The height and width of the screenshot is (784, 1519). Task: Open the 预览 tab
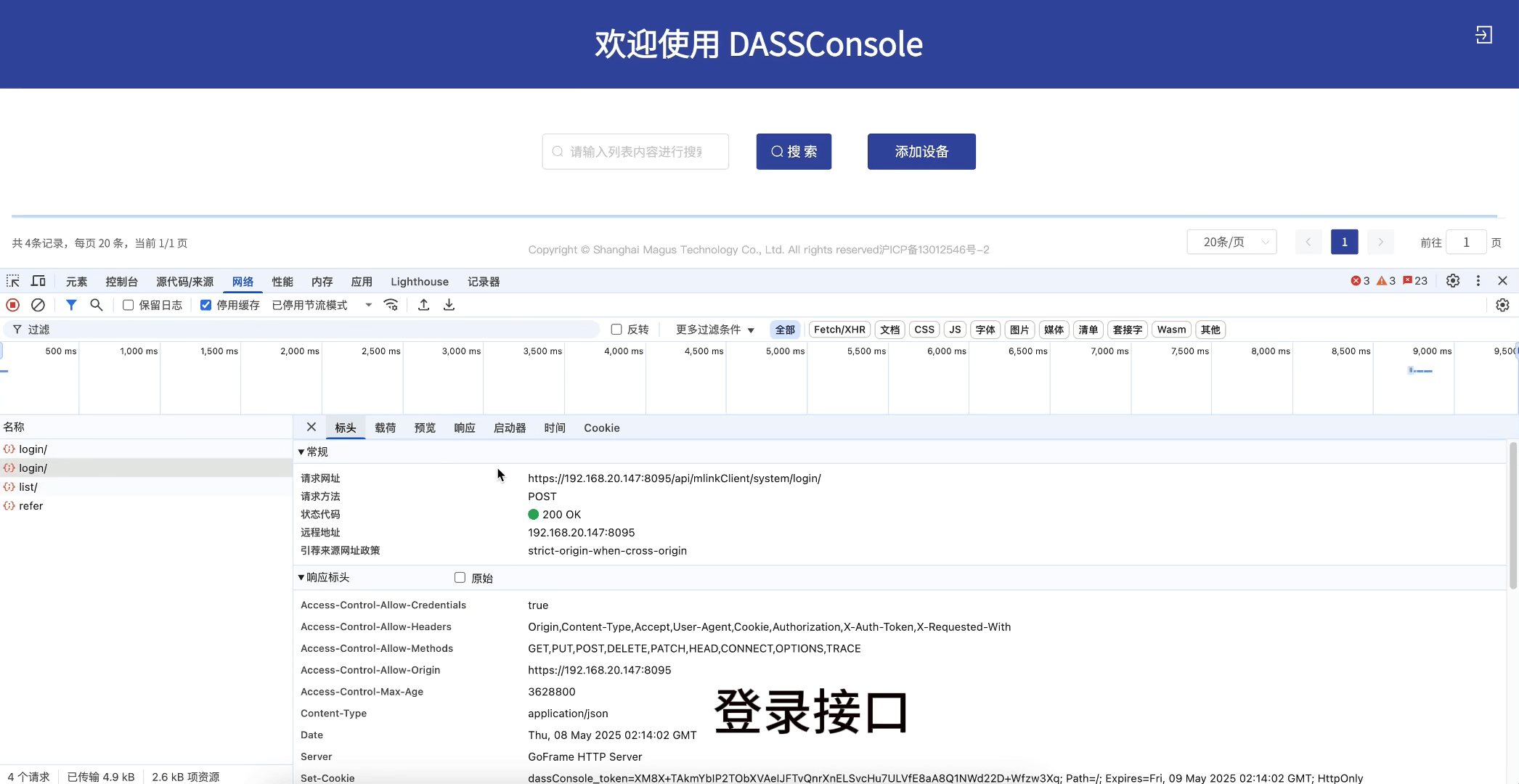point(425,428)
